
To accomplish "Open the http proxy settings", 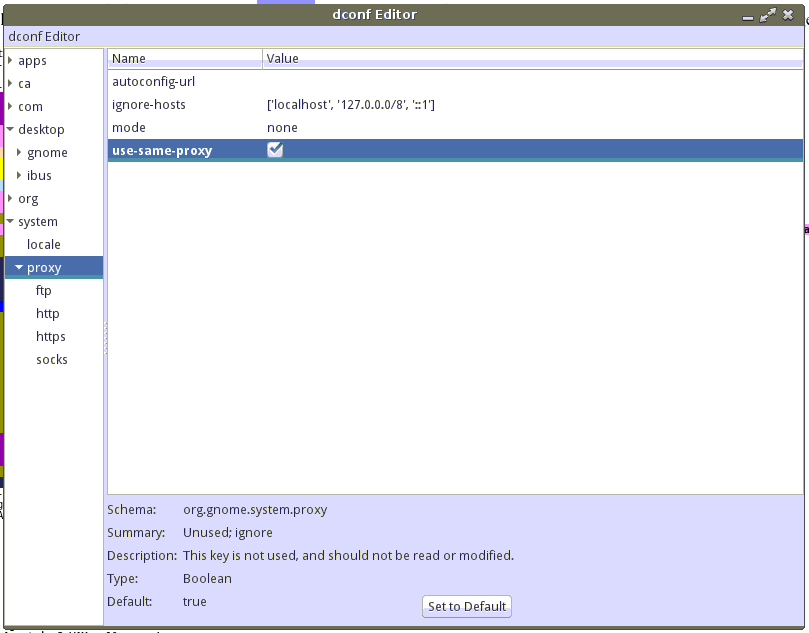I will pos(48,314).
